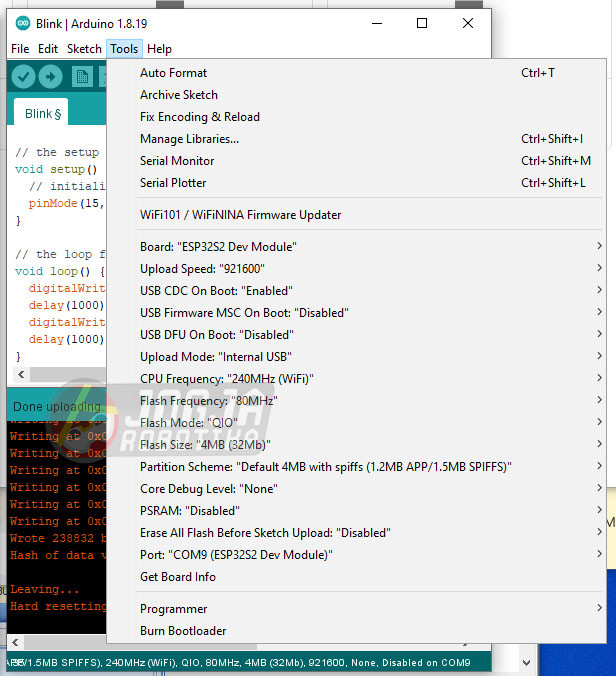Click the Verify checkmark toolbar icon
The width and height of the screenshot is (616, 676).
pyautogui.click(x=23, y=77)
